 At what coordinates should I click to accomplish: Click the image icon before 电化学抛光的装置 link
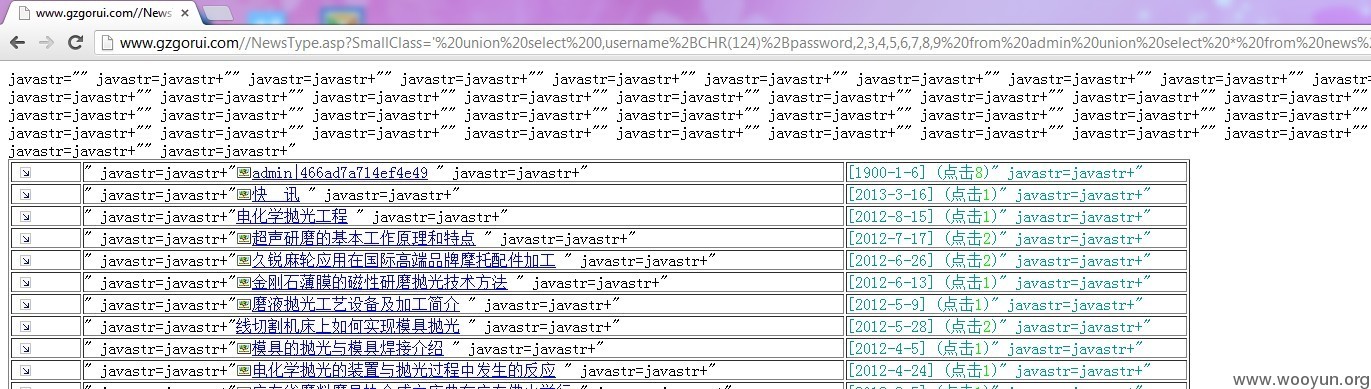pyautogui.click(x=244, y=371)
